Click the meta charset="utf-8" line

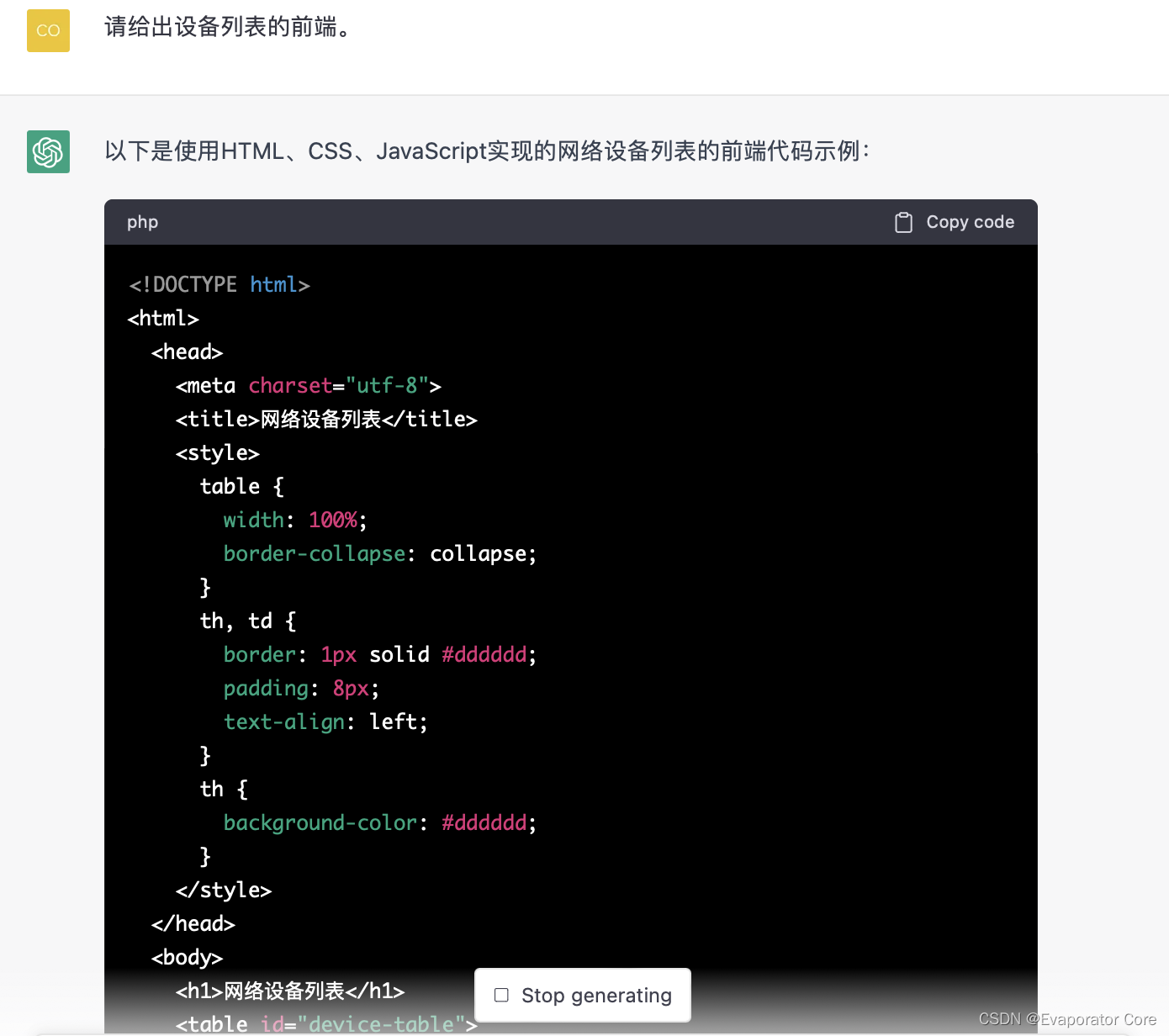[x=309, y=386]
